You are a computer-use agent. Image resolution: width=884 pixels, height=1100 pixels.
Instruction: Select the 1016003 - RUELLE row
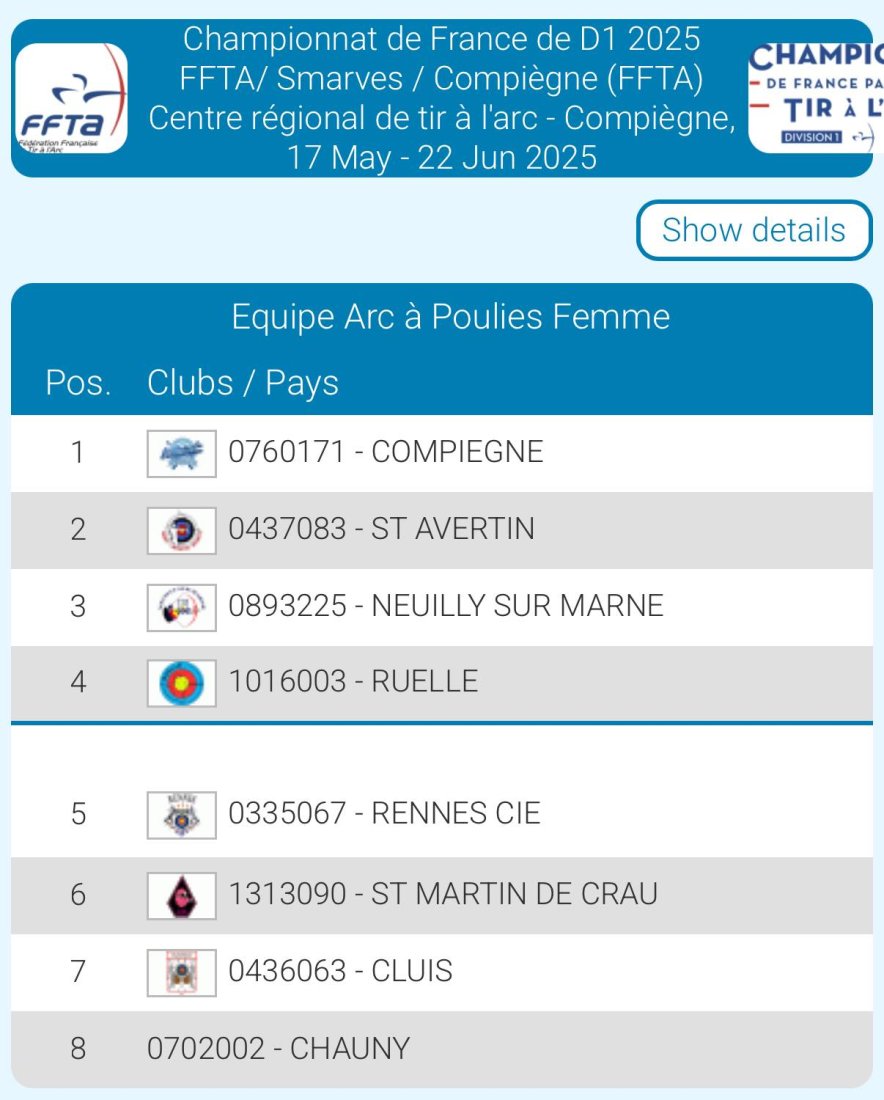(442, 683)
